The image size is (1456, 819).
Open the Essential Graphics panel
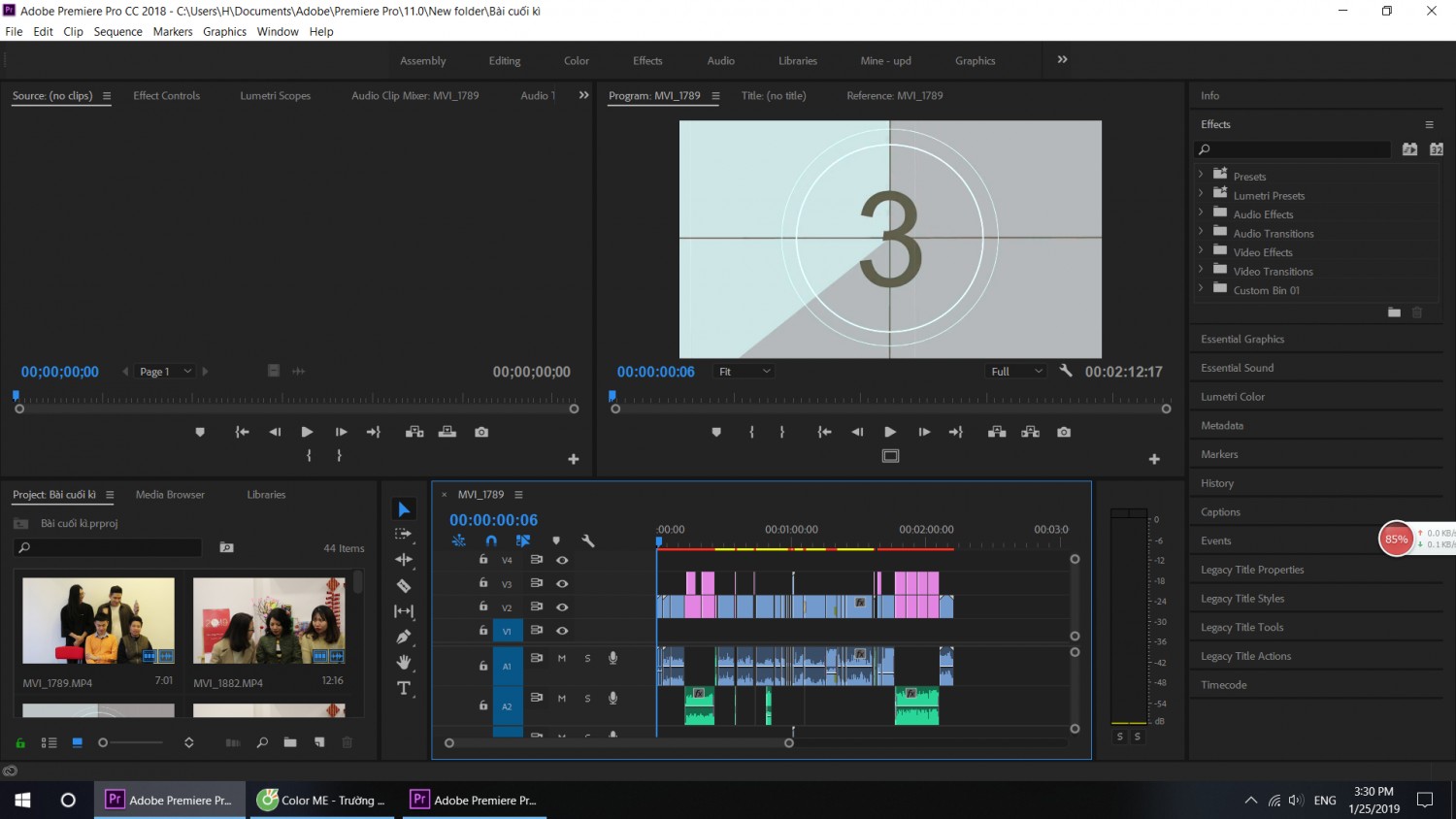tap(1242, 340)
